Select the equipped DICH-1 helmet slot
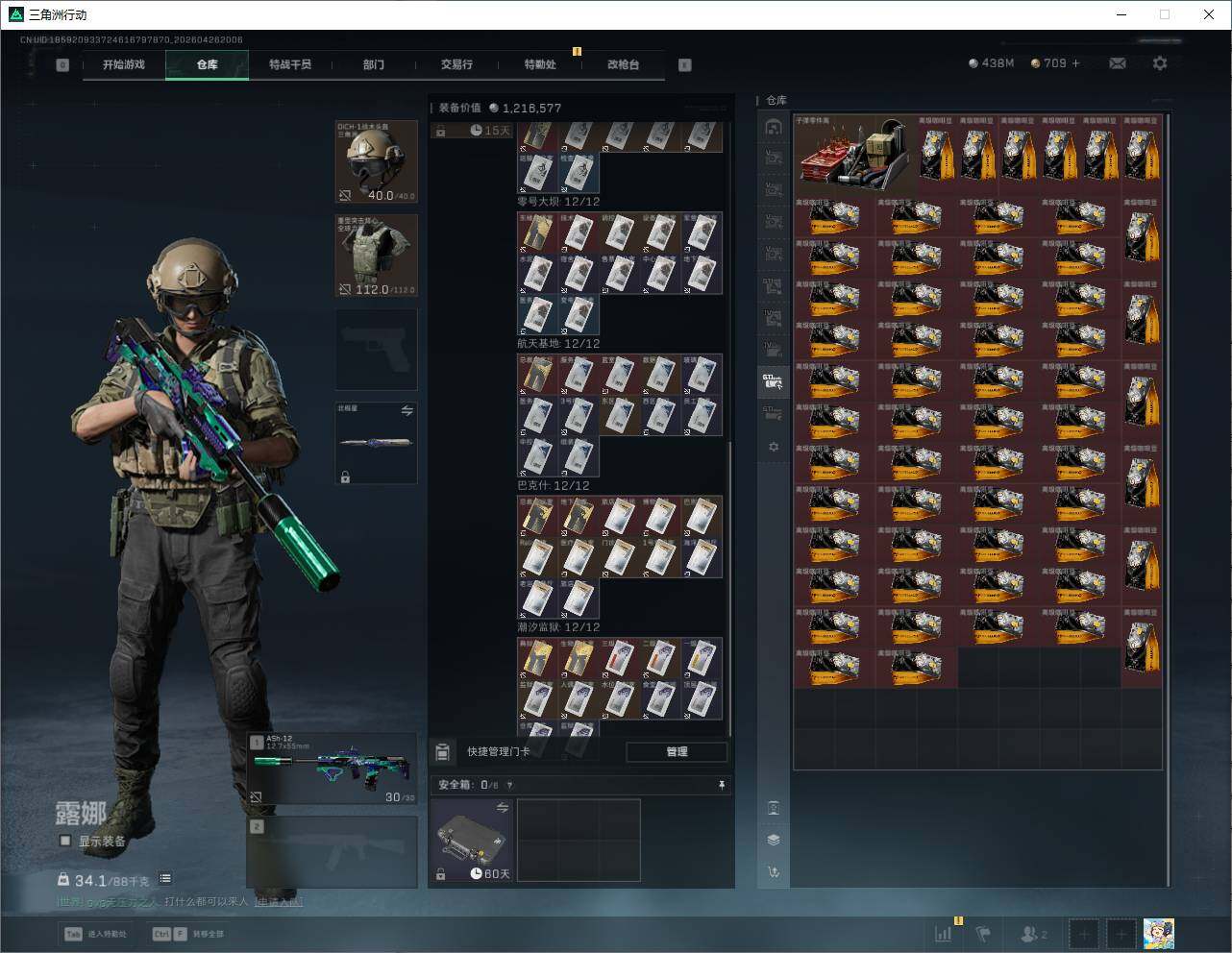 [x=377, y=162]
